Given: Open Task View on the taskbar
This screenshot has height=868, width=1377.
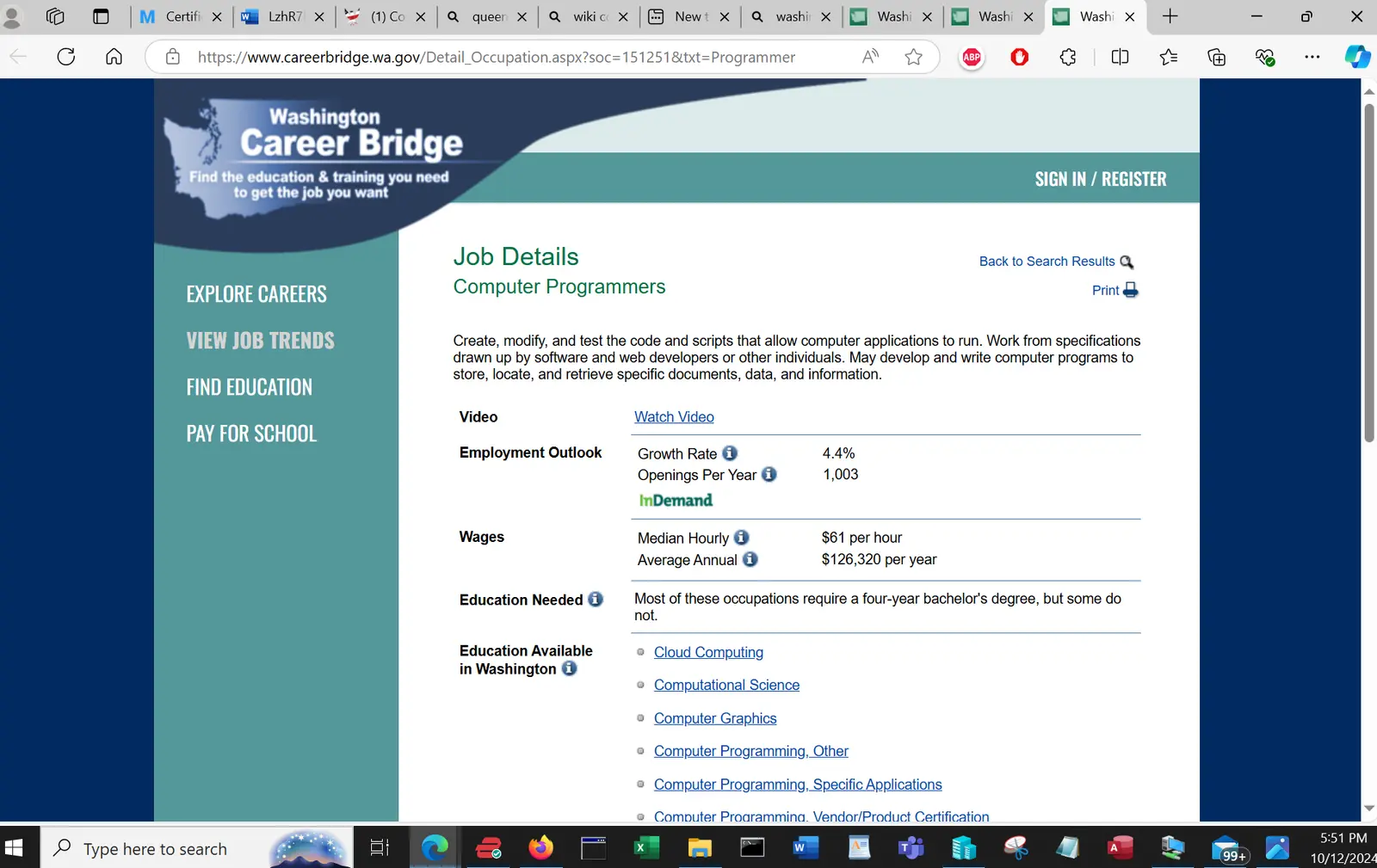Looking at the screenshot, I should pyautogui.click(x=380, y=848).
